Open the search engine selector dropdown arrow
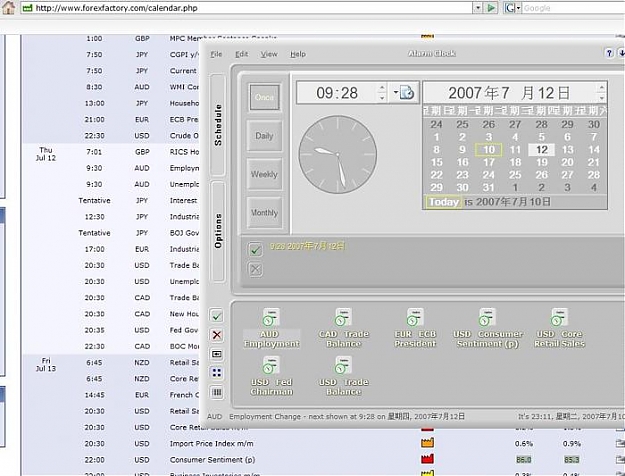The image size is (625, 476). (x=519, y=8)
